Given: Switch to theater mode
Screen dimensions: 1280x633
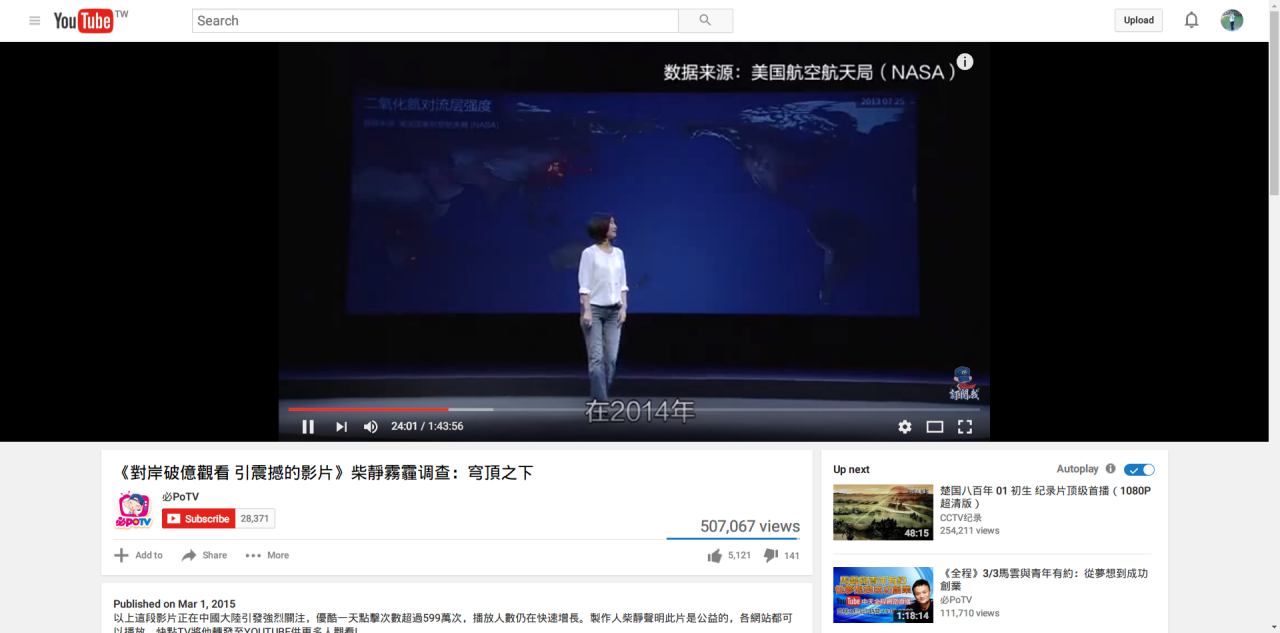Looking at the screenshot, I should click(x=935, y=426).
